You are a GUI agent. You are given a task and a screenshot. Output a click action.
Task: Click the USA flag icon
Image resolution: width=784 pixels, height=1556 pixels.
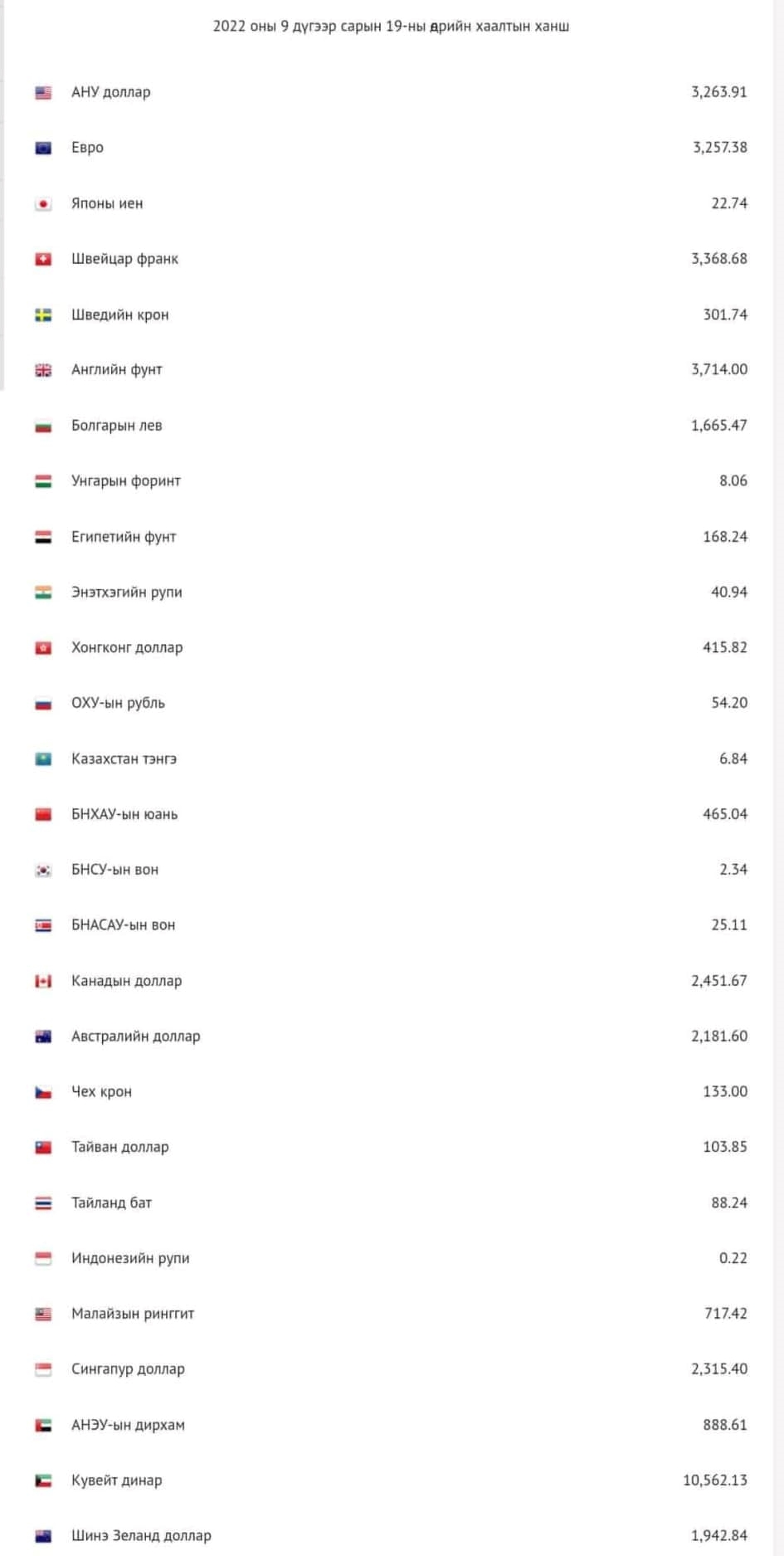coord(43,93)
